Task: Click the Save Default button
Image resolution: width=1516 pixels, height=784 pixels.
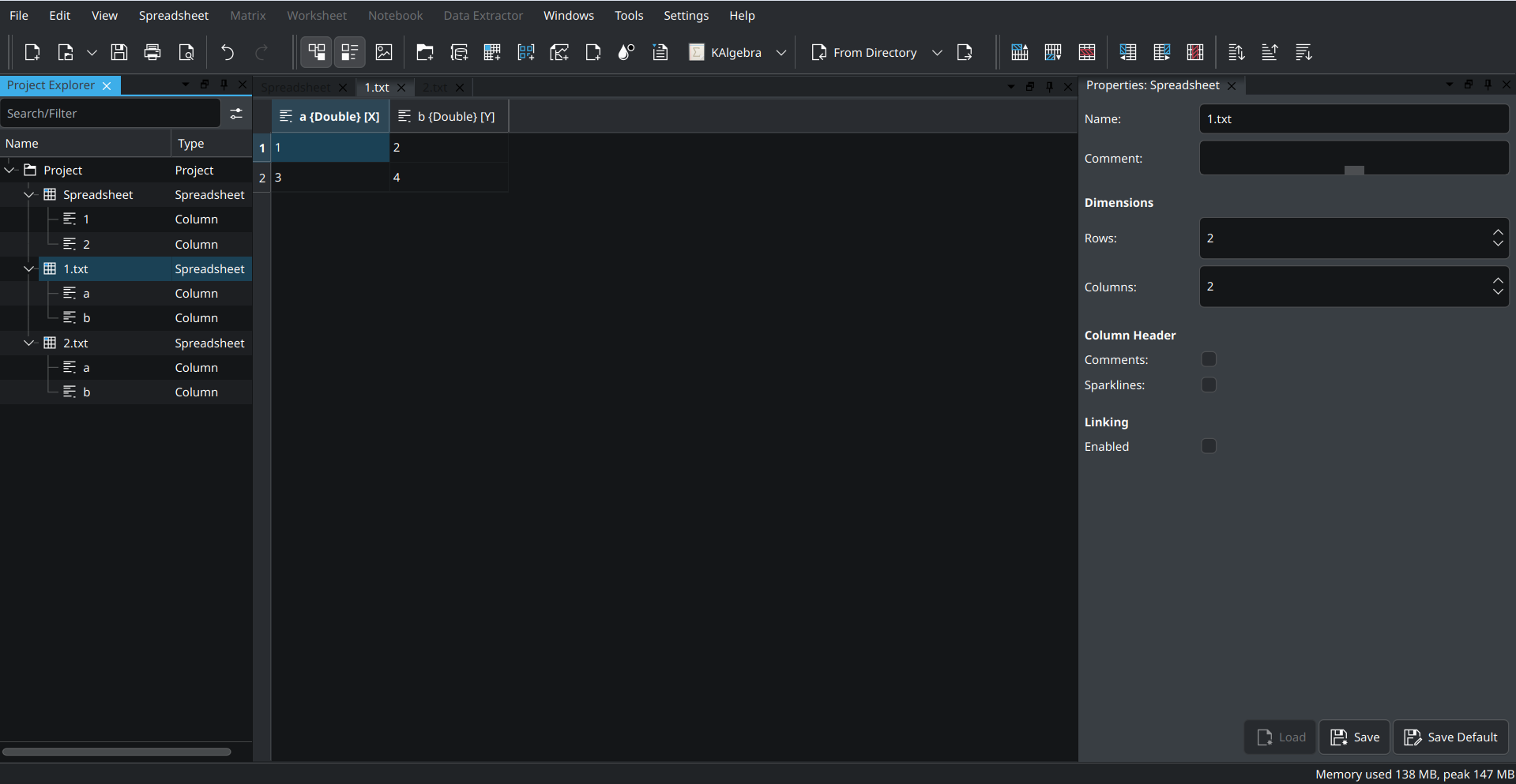Action: 1450,737
